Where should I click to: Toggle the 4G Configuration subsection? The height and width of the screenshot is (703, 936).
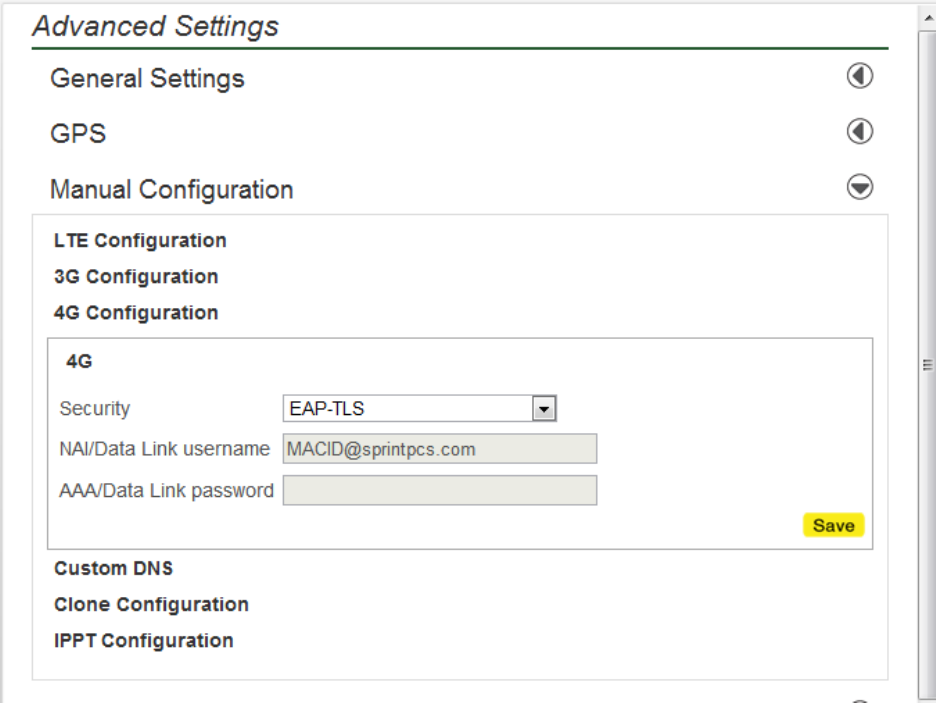[136, 313]
